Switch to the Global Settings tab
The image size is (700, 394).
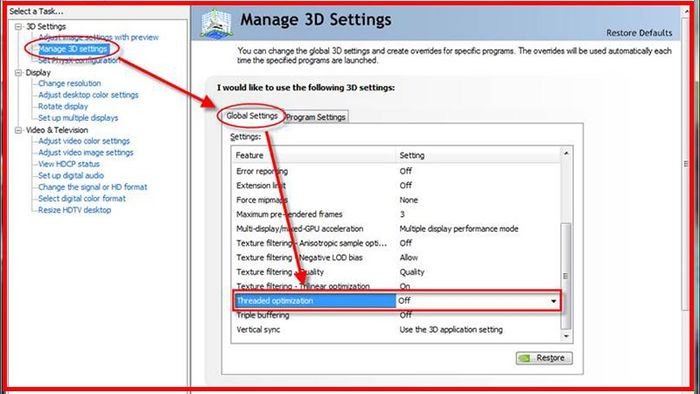pos(252,116)
